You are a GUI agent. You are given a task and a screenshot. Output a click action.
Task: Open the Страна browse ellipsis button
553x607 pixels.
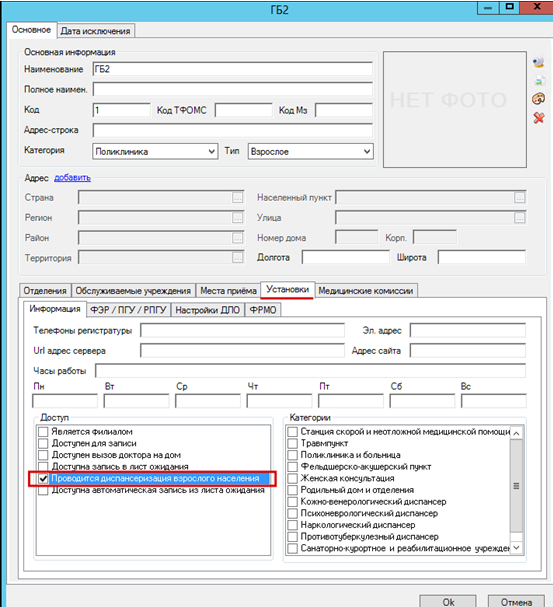click(x=238, y=197)
